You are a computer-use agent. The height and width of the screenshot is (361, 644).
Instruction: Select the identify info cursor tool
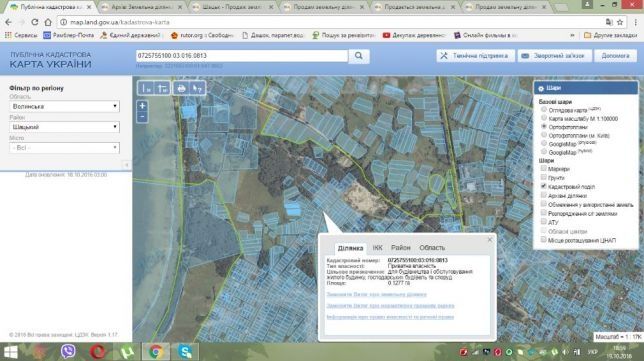tap(198, 88)
